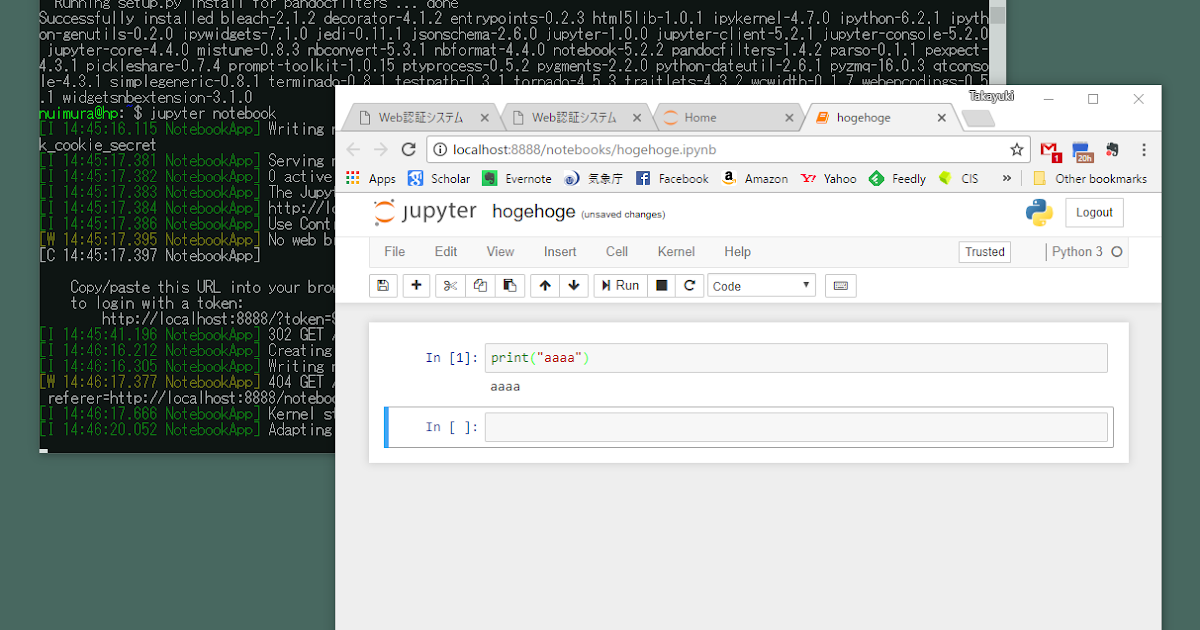
Task: Open the cell type dropdown showing Code
Action: 761,285
